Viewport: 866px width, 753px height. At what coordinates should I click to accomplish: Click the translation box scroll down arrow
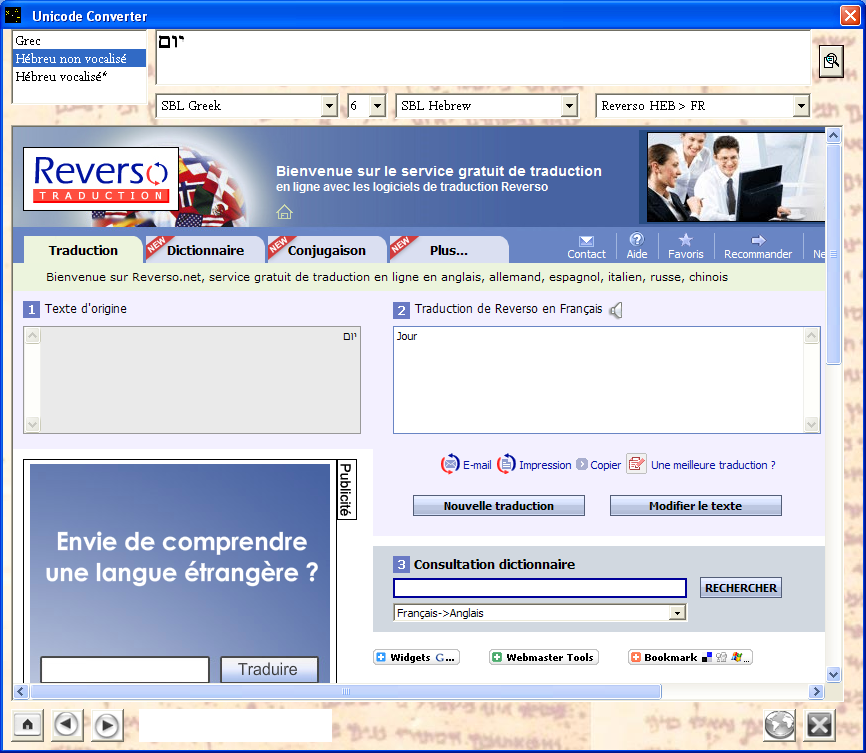(x=811, y=424)
